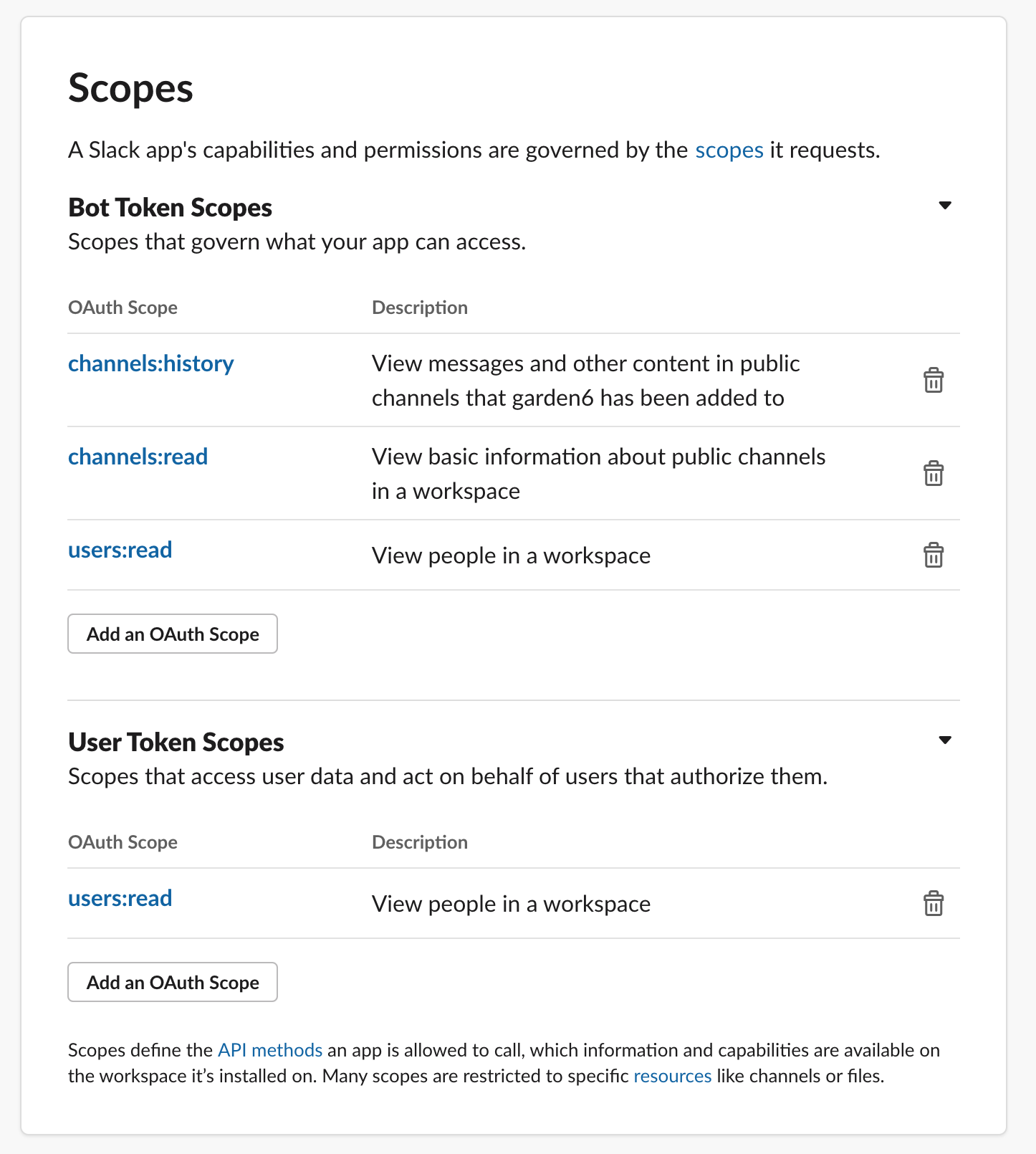This screenshot has height=1154, width=1036.
Task: Open the scopes documentation link
Action: [x=729, y=151]
